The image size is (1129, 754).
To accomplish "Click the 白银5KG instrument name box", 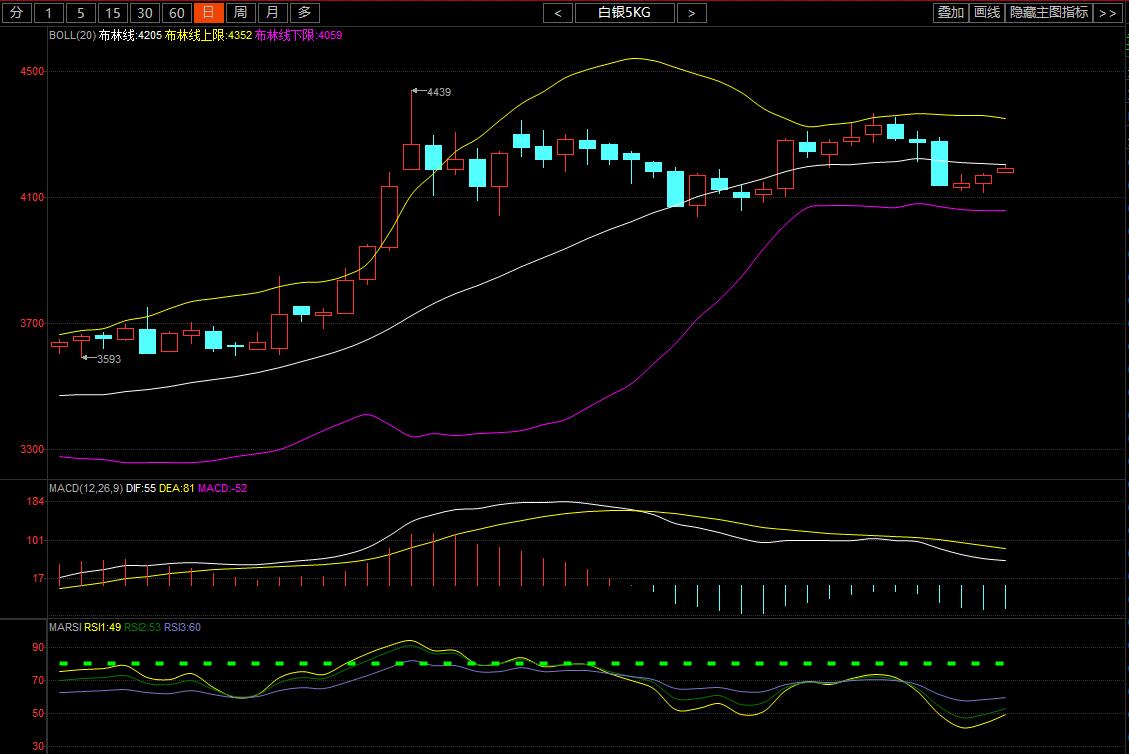I will click(624, 13).
